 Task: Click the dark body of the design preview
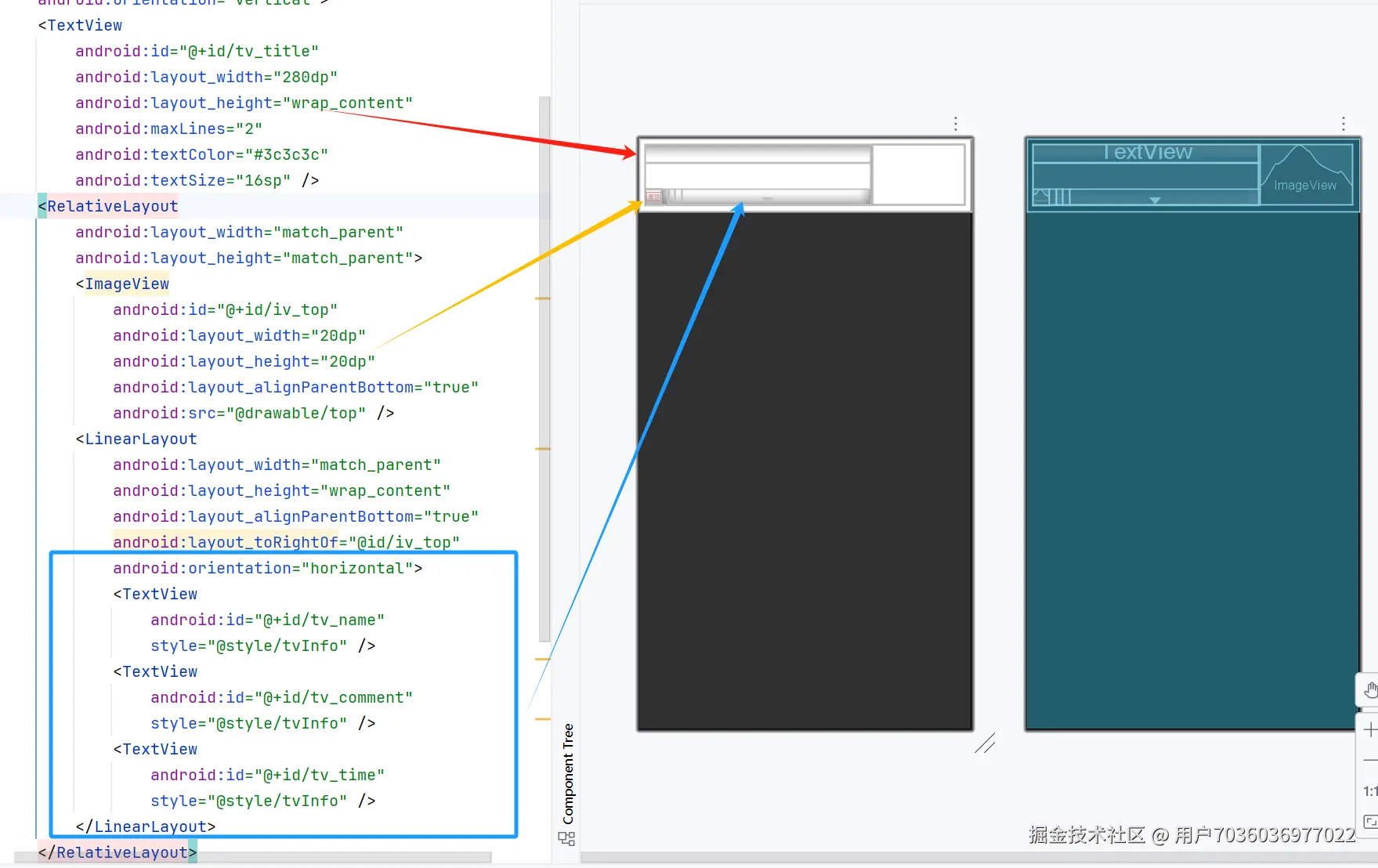(805, 470)
